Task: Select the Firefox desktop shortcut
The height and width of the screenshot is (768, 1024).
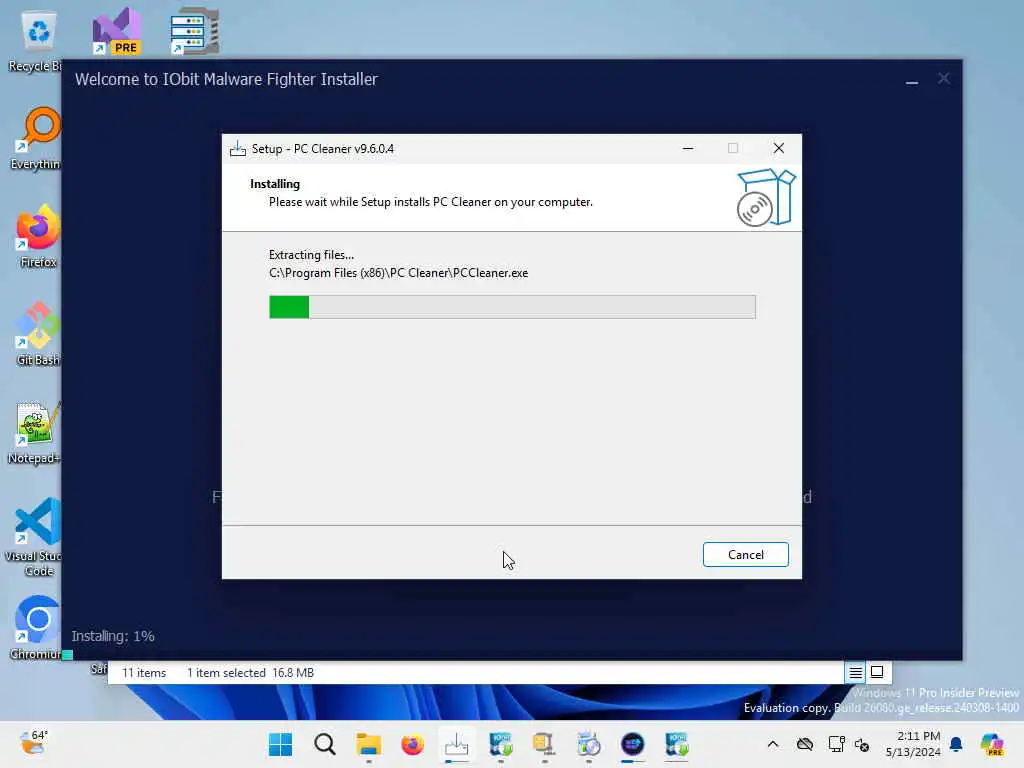Action: click(37, 237)
